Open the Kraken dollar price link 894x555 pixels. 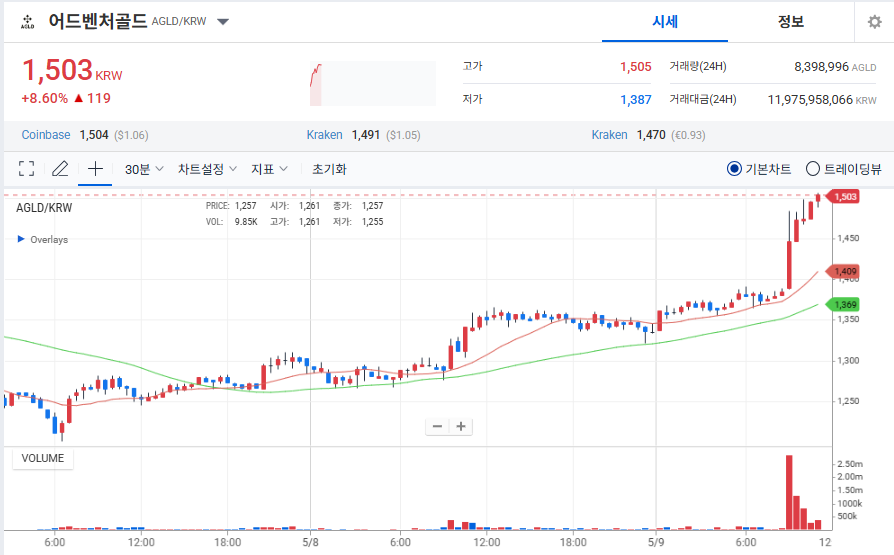tap(324, 135)
